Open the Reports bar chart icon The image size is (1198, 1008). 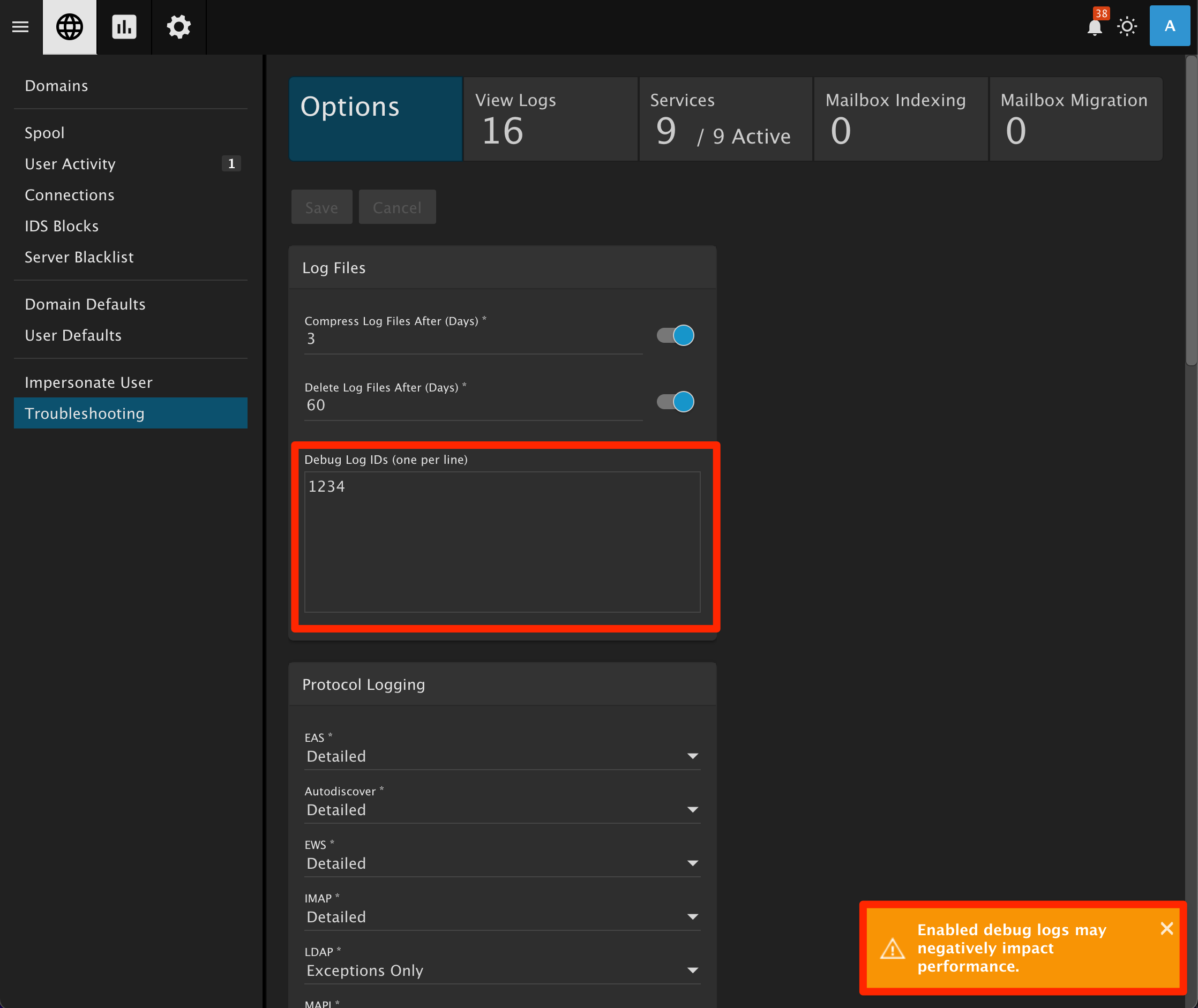124,27
